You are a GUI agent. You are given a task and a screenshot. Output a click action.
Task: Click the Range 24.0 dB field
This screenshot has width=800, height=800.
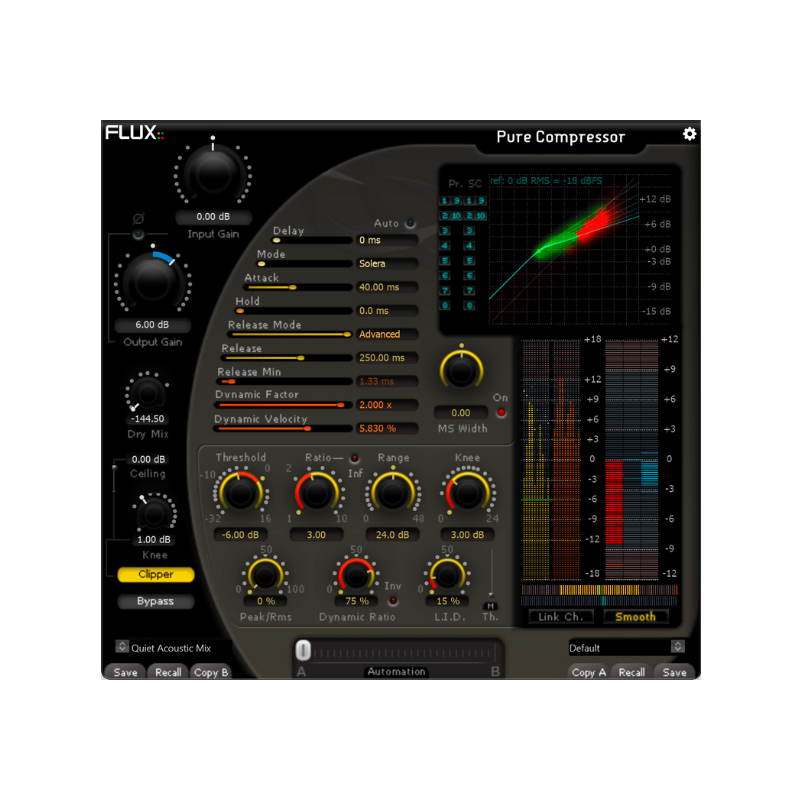point(392,535)
